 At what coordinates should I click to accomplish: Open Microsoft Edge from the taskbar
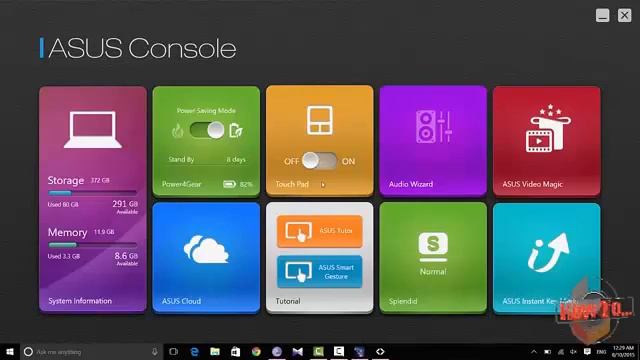click(195, 351)
